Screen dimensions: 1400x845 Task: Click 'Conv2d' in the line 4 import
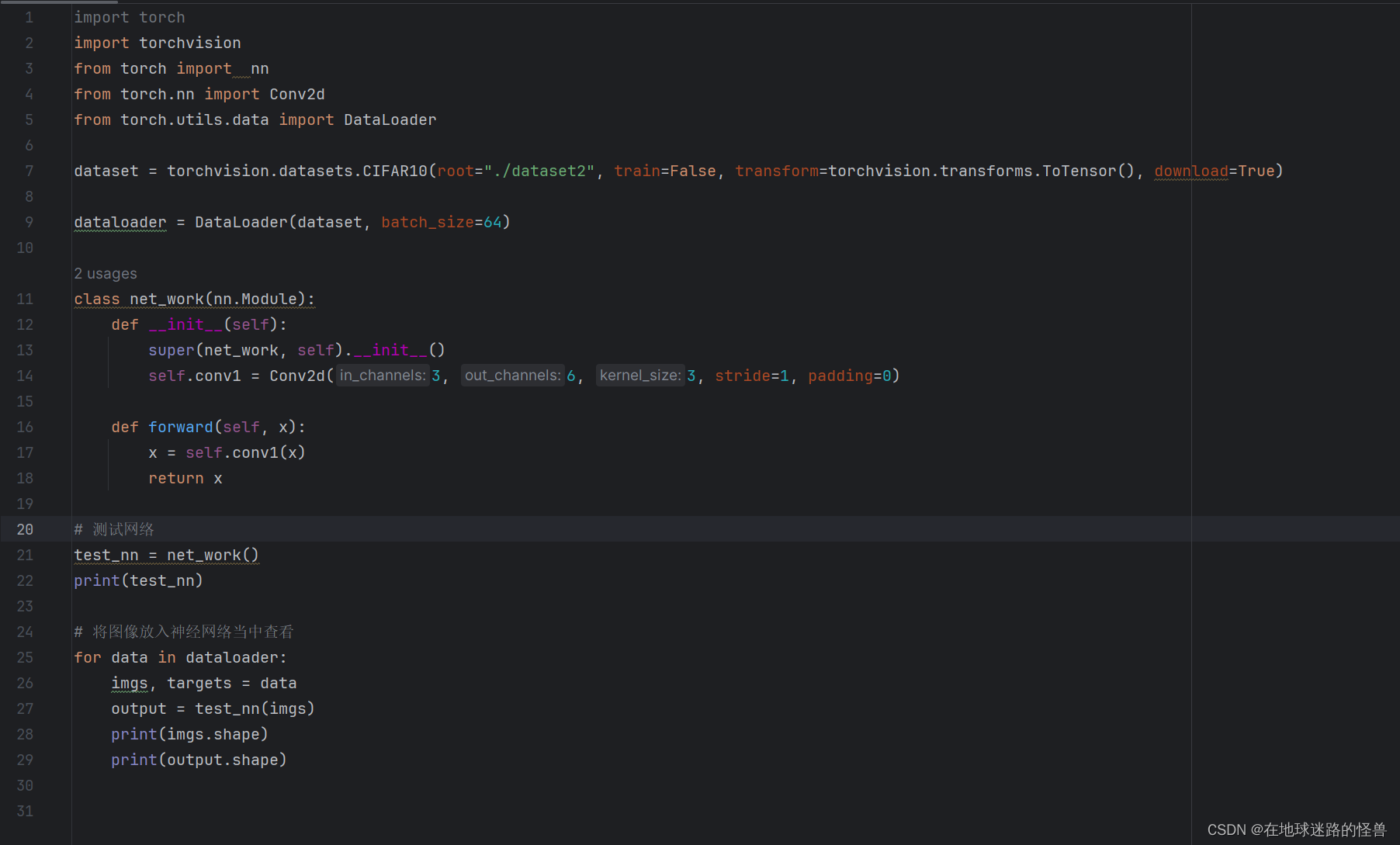pos(297,94)
